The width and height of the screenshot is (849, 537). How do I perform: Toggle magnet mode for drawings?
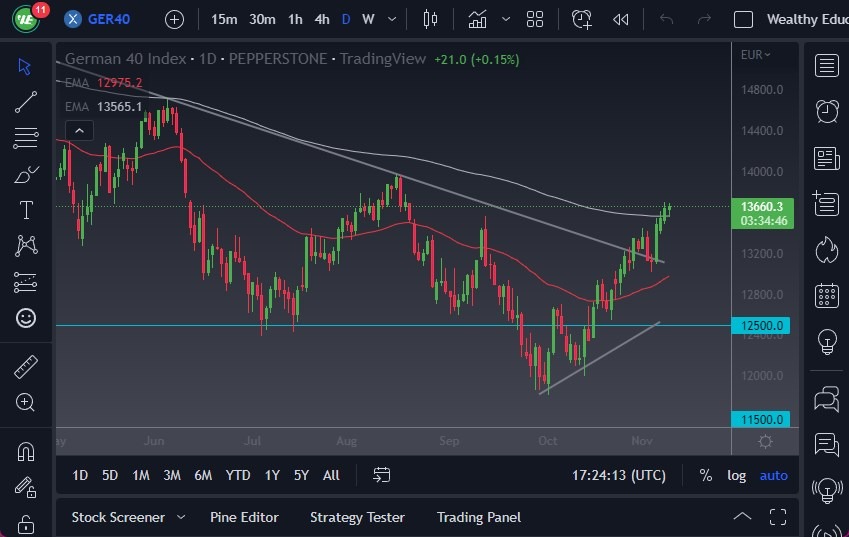tap(25, 451)
